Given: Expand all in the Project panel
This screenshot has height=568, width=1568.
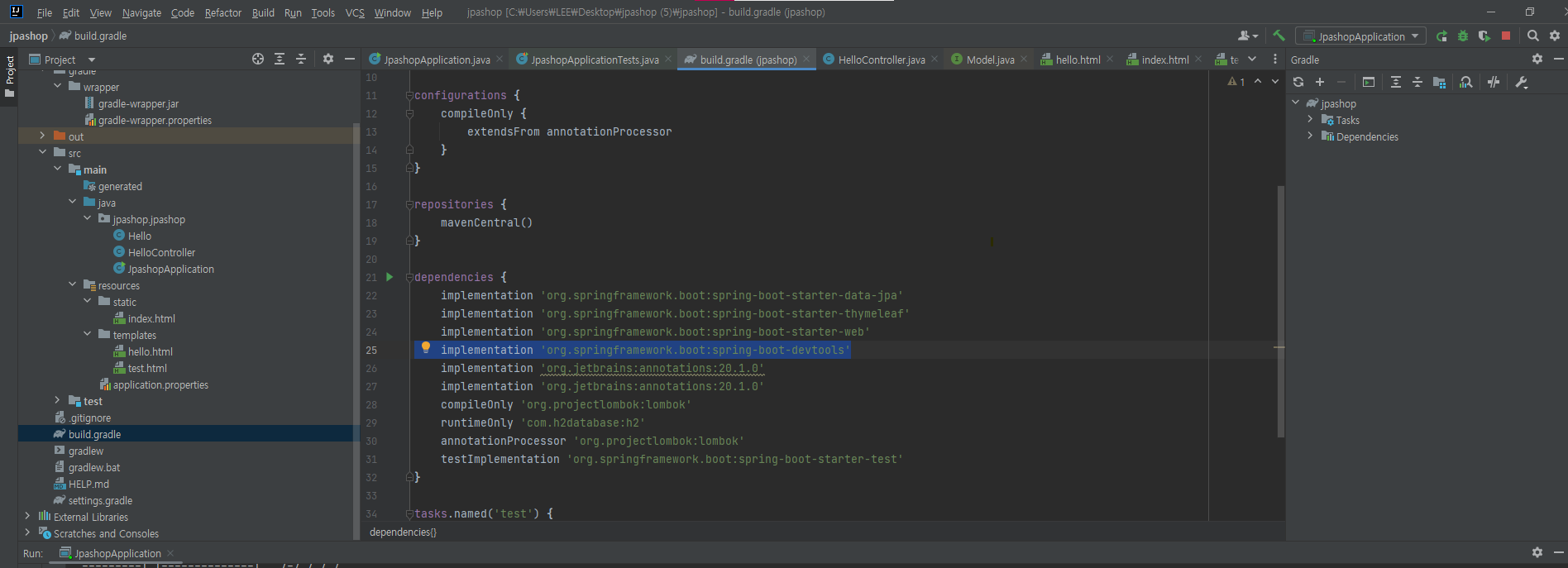Looking at the screenshot, I should (x=280, y=59).
